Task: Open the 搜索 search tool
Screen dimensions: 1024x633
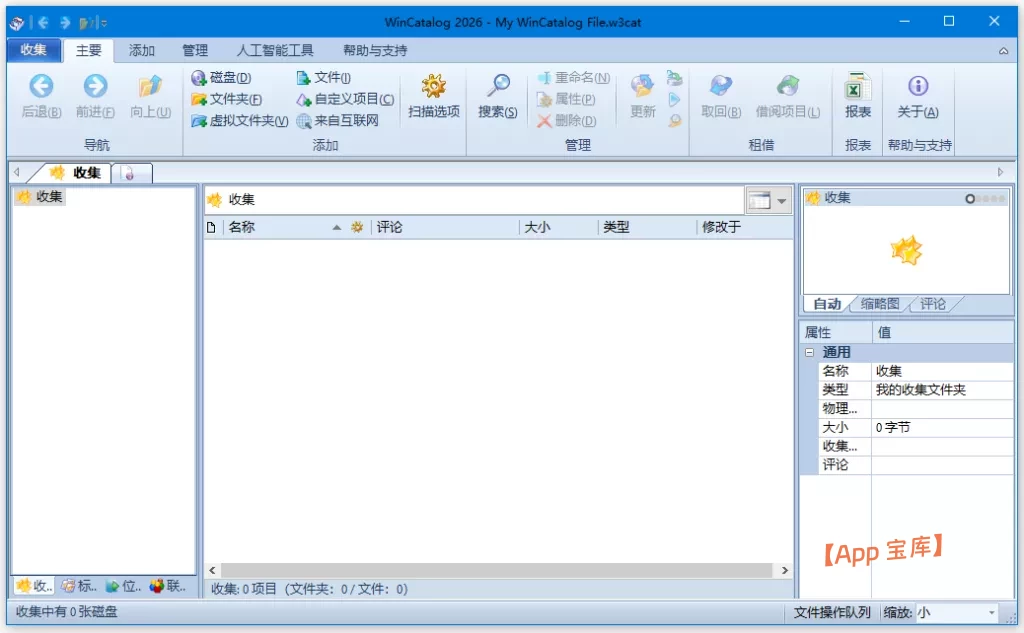Action: click(498, 96)
